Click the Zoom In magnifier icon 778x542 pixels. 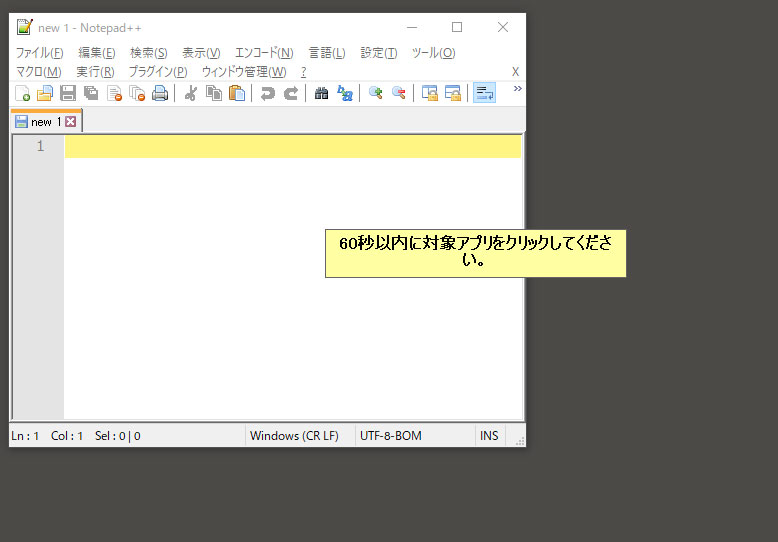pos(376,93)
